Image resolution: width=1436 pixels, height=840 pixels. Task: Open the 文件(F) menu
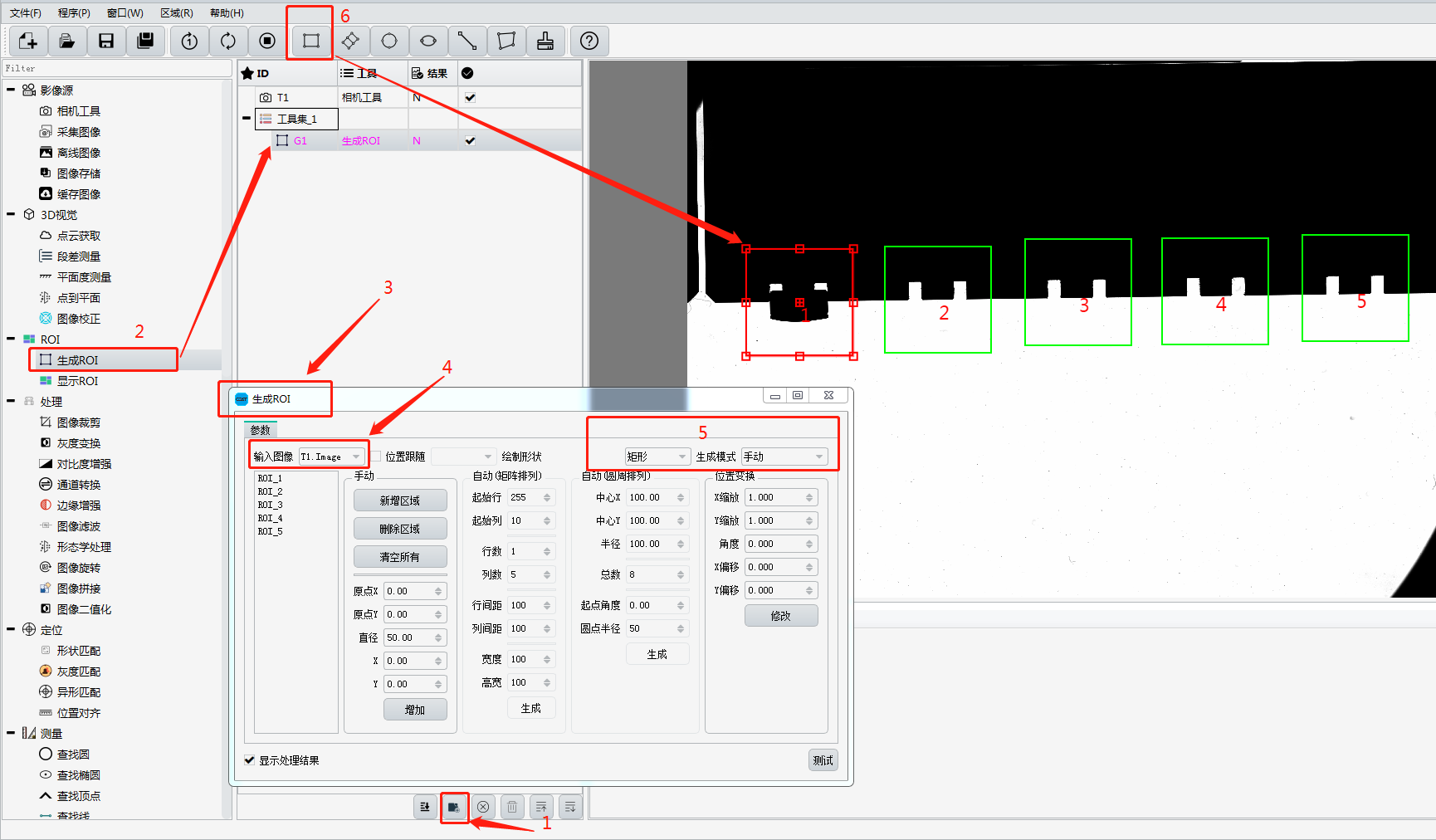[26, 12]
